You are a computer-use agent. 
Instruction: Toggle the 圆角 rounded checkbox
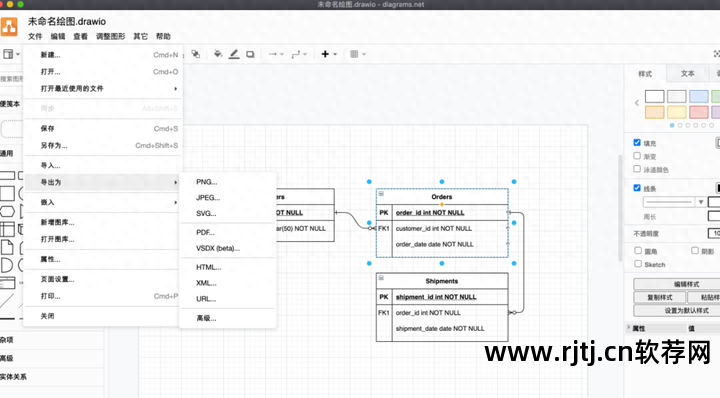638,251
